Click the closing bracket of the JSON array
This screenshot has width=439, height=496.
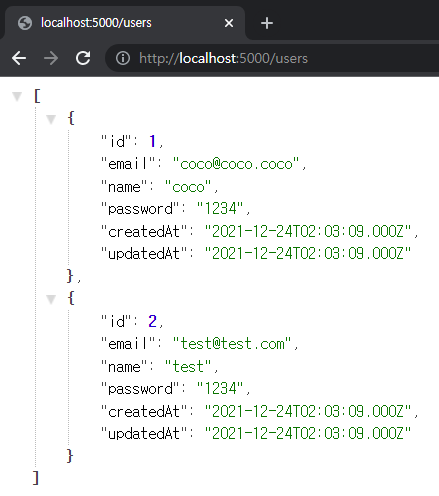[x=36, y=478]
